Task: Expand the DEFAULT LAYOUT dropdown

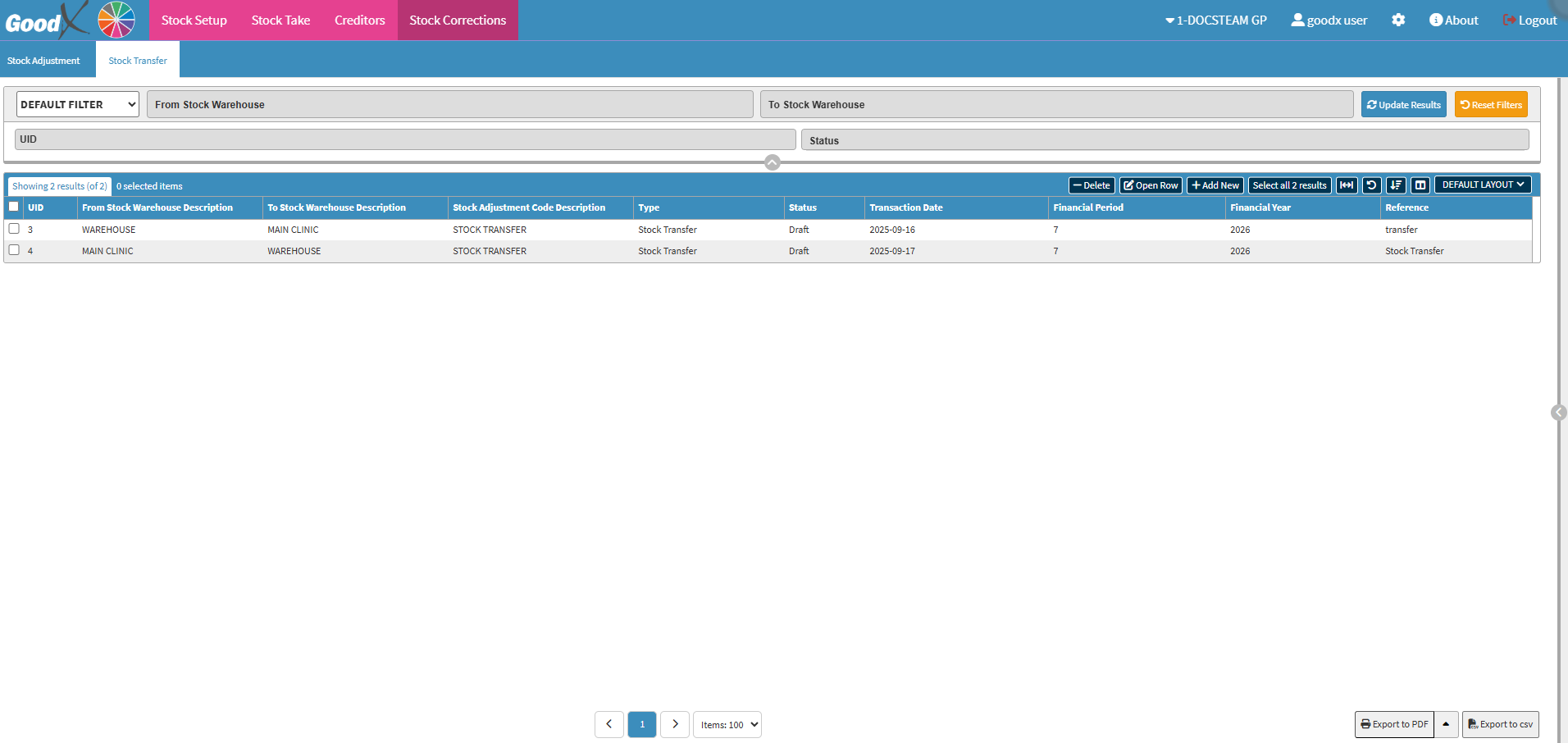Action: click(x=1482, y=185)
